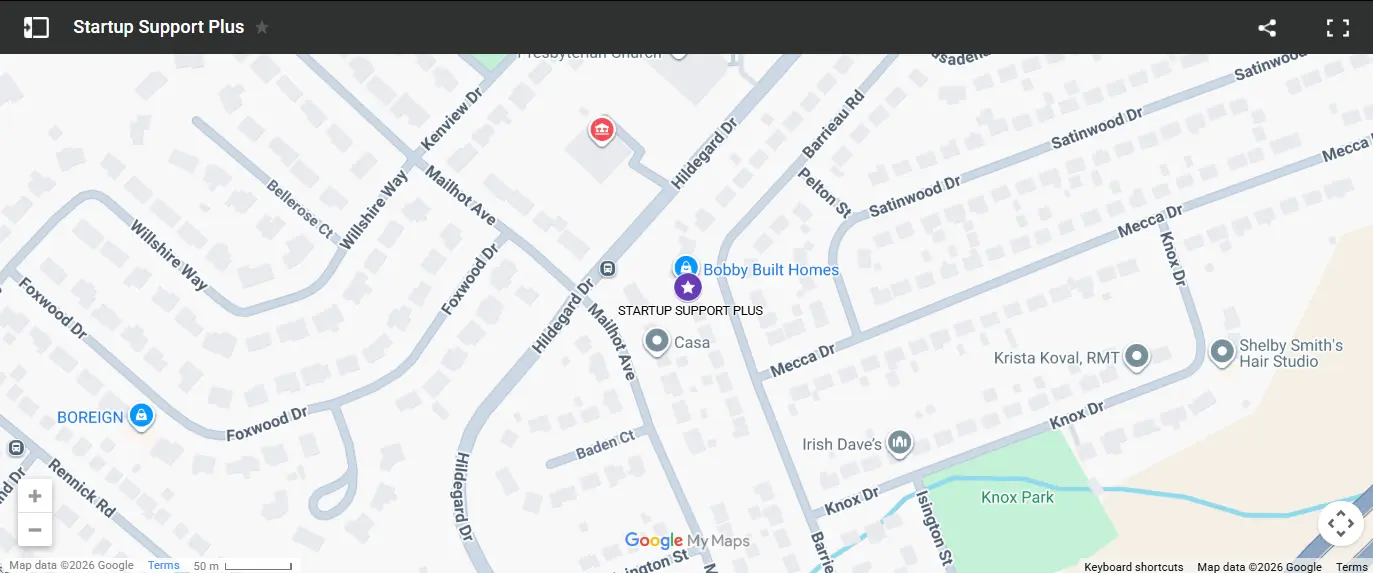Screen dimensions: 1373x573
Task: Click the Irish Dave's label
Action: (x=842, y=444)
